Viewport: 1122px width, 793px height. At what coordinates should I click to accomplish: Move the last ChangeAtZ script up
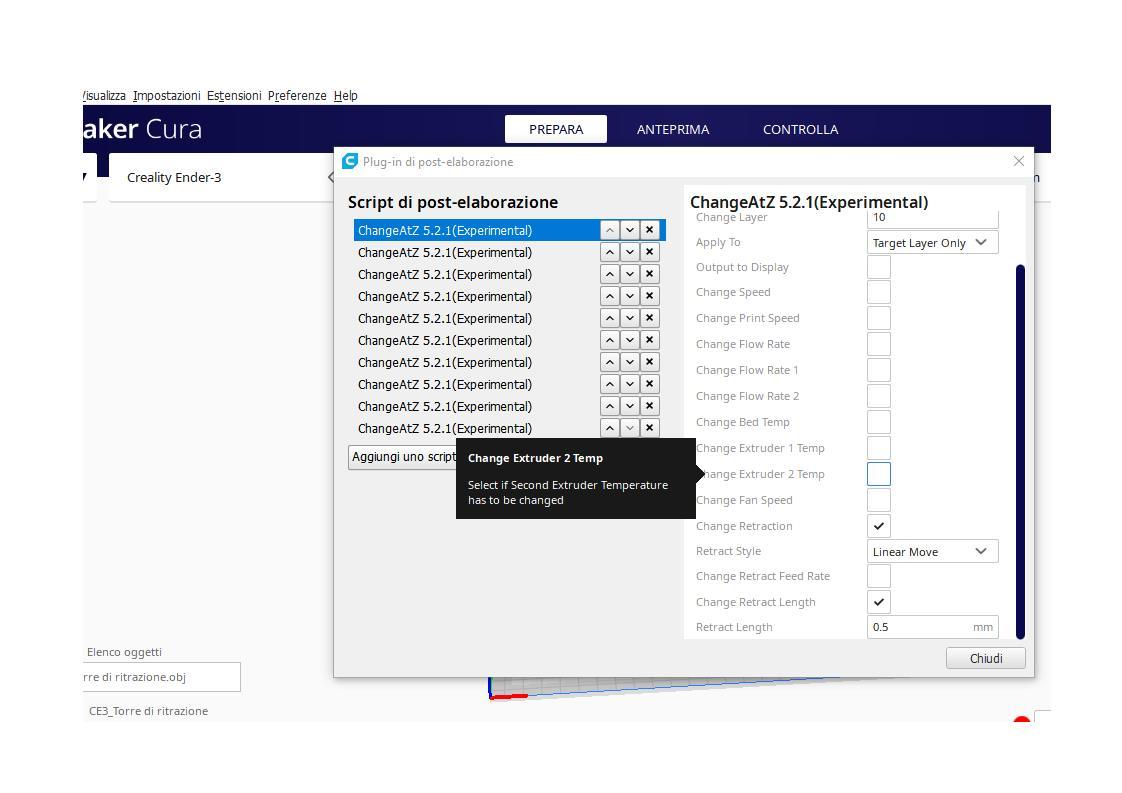pos(609,428)
